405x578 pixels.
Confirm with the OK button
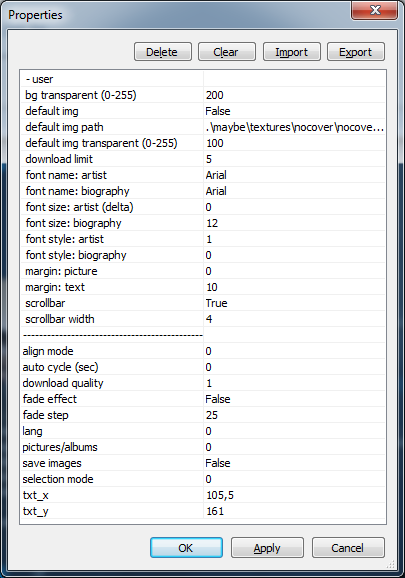186,547
